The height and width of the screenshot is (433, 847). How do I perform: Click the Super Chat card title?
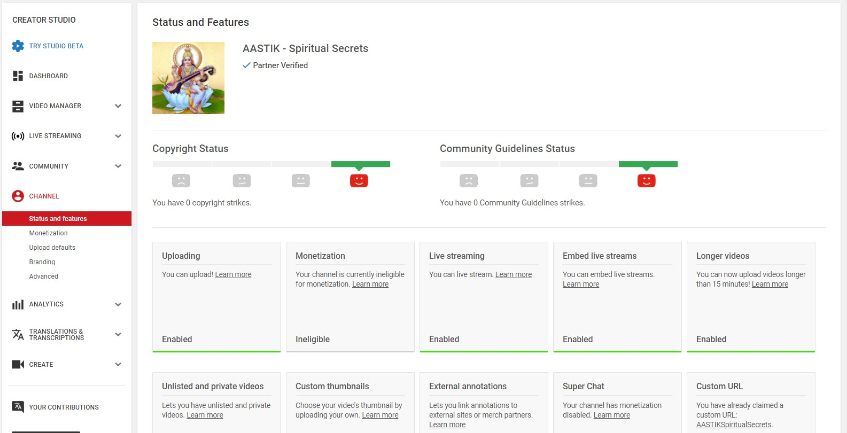coord(583,387)
